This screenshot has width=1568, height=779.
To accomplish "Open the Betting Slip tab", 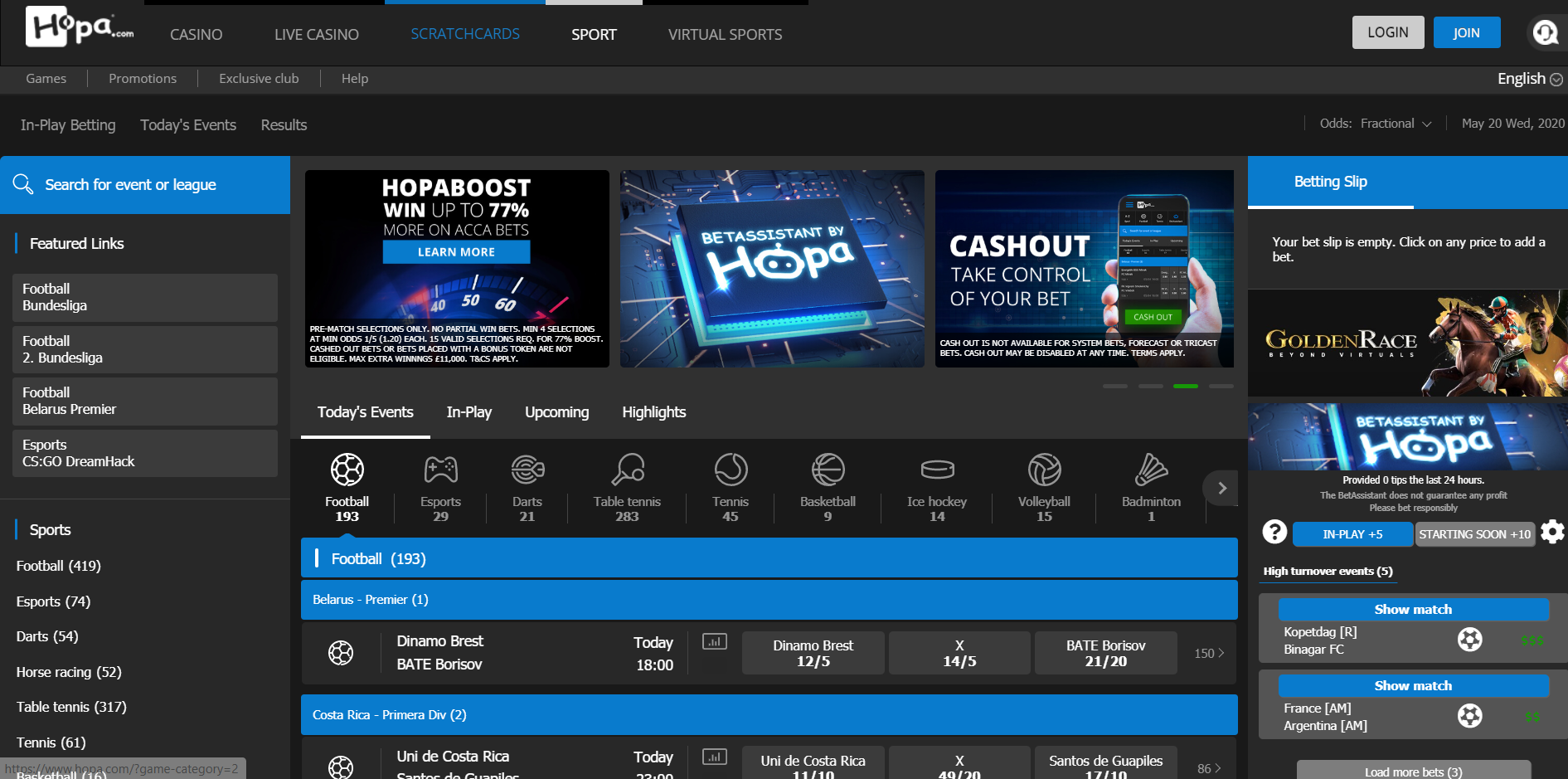I will tap(1331, 182).
